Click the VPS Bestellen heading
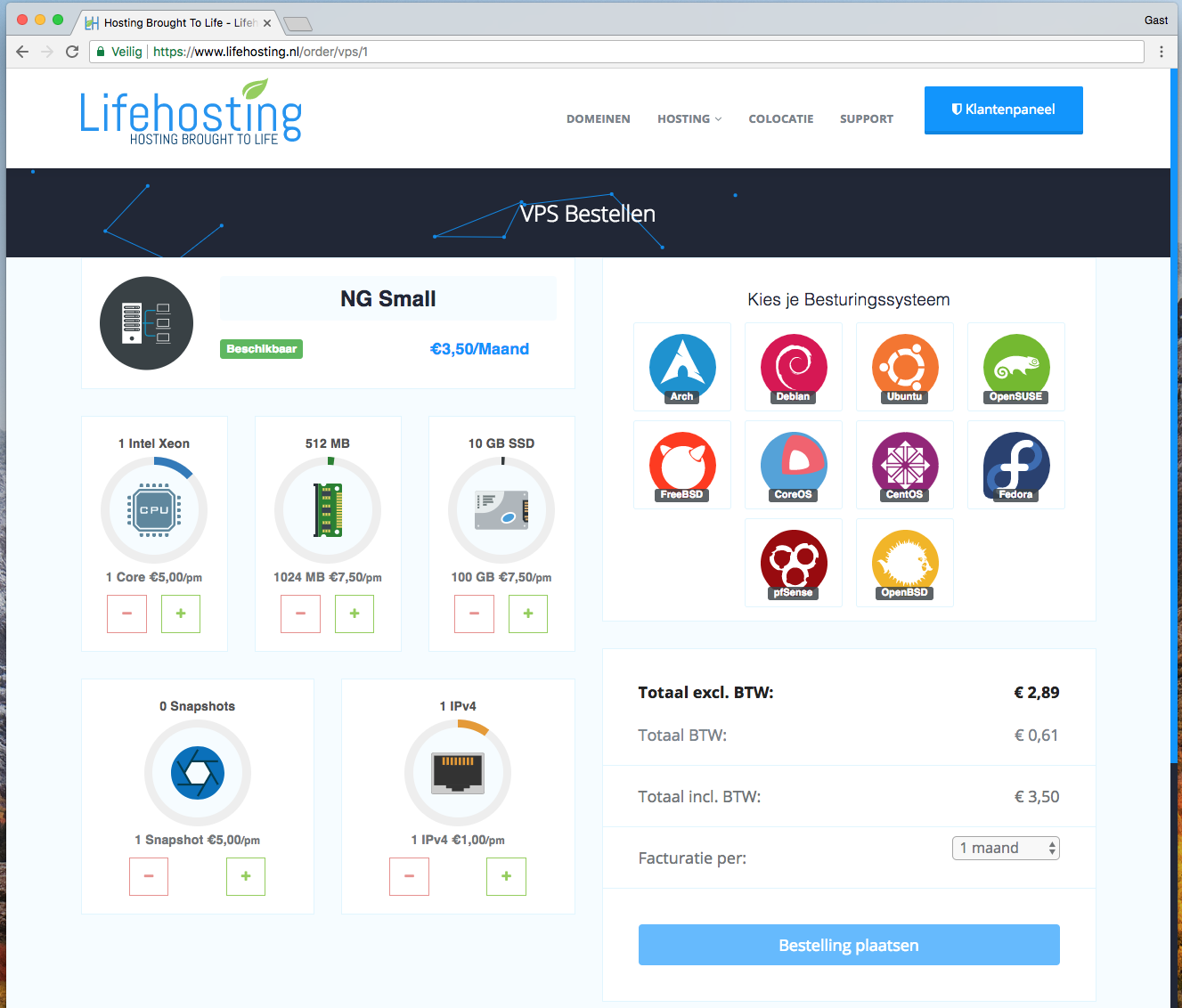 588,214
